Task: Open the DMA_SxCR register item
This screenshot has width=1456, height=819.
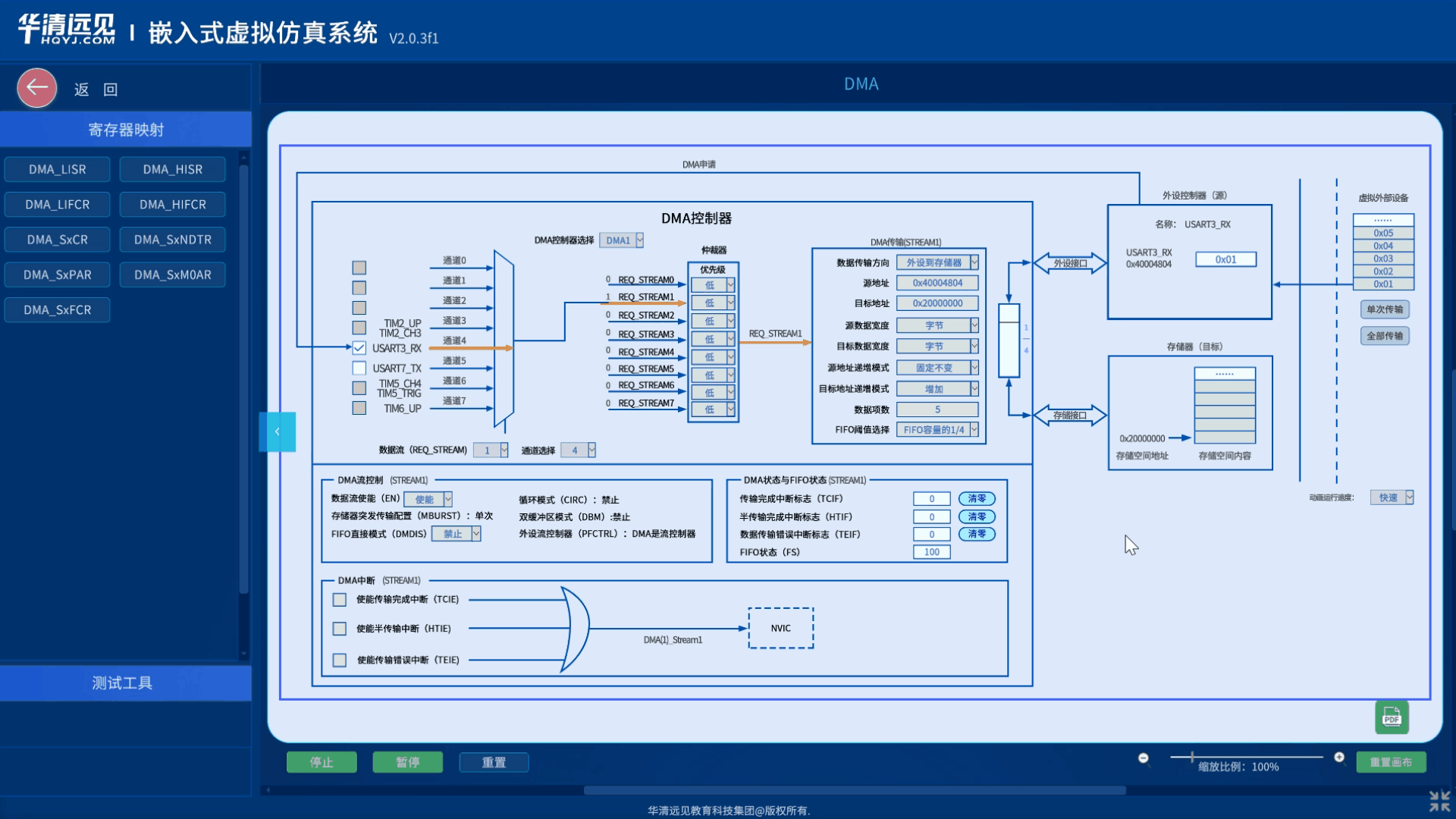Action: click(x=57, y=240)
